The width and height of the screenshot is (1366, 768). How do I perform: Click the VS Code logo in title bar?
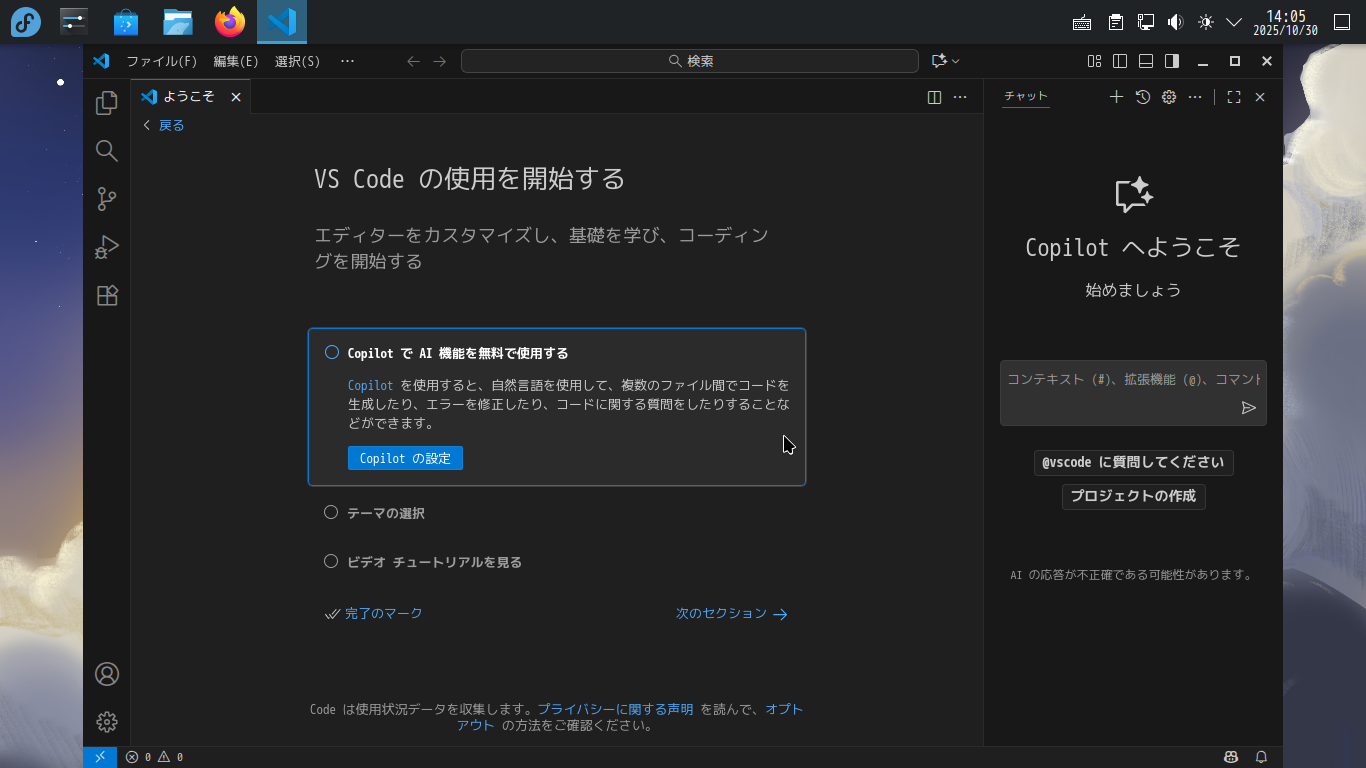click(x=101, y=61)
